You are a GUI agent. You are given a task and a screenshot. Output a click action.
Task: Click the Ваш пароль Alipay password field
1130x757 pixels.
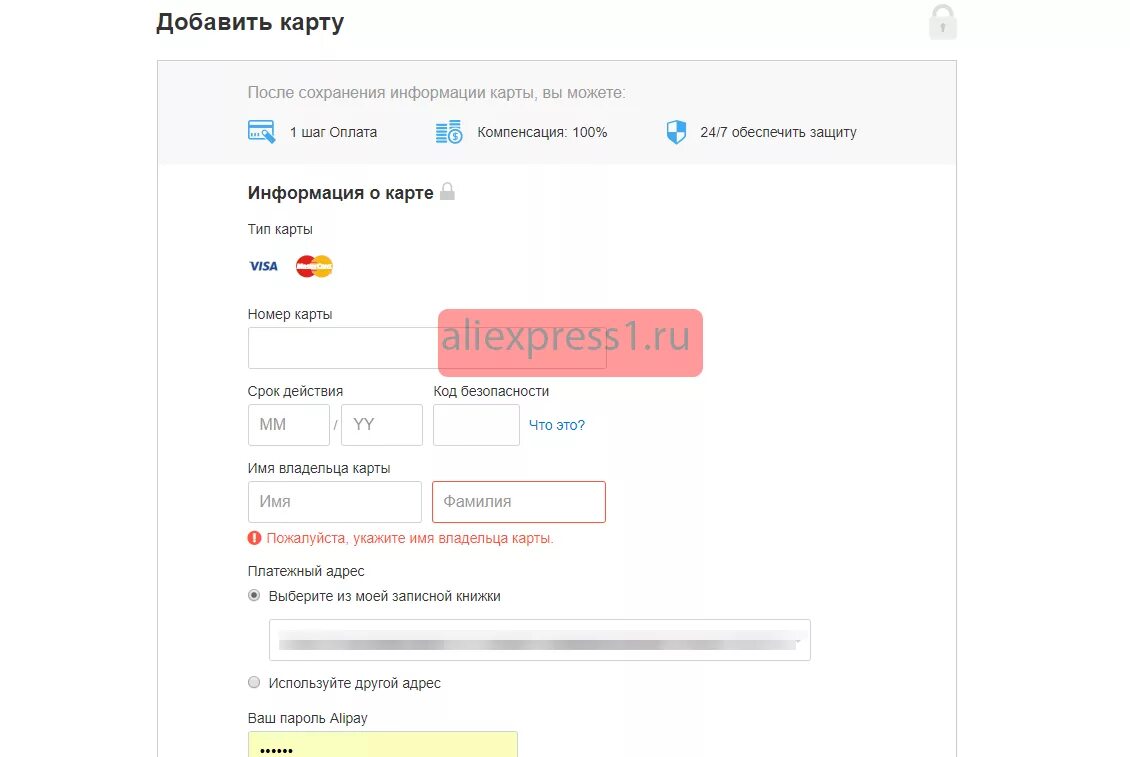383,744
